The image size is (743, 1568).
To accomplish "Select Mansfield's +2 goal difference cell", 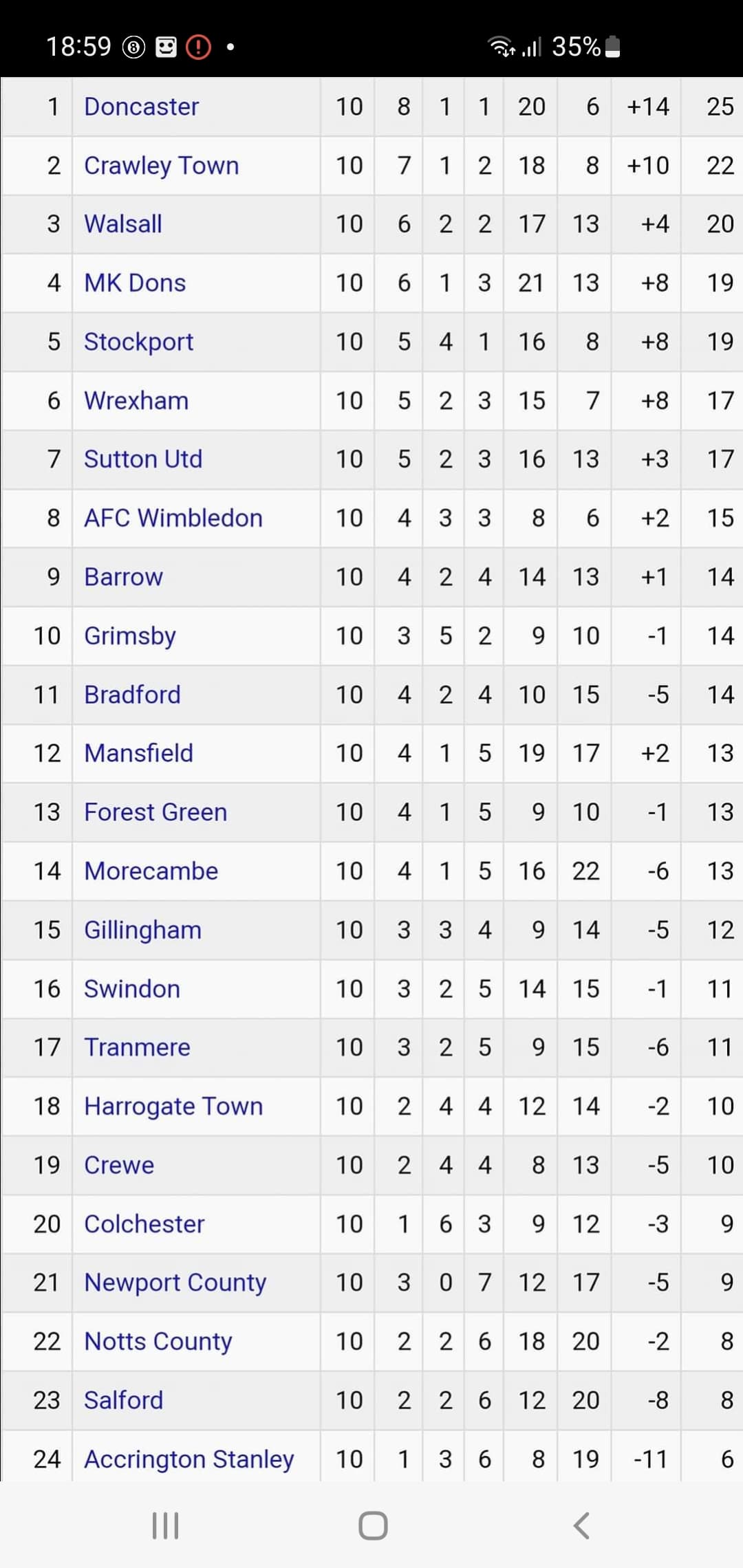I will [x=646, y=754].
